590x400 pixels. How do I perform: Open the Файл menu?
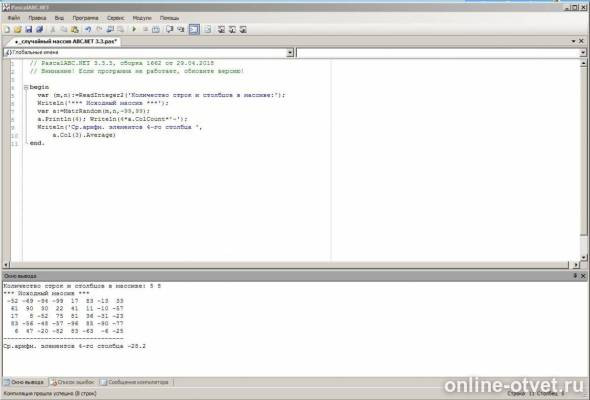14,18
